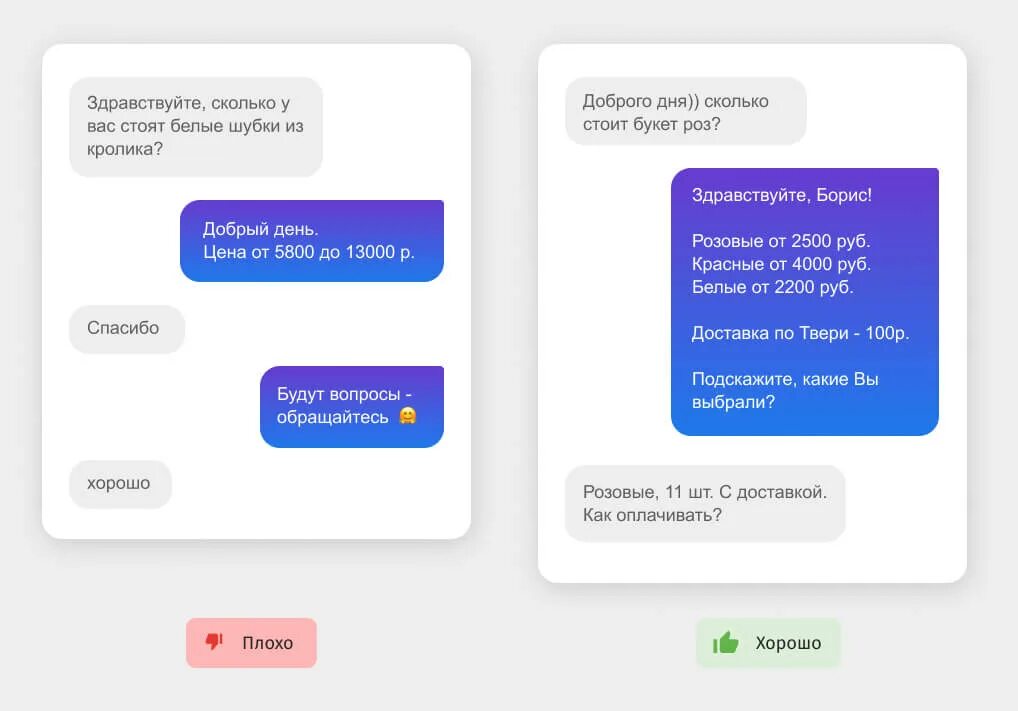
Task: Select the 'Плохо' label button
Action: tap(251, 643)
